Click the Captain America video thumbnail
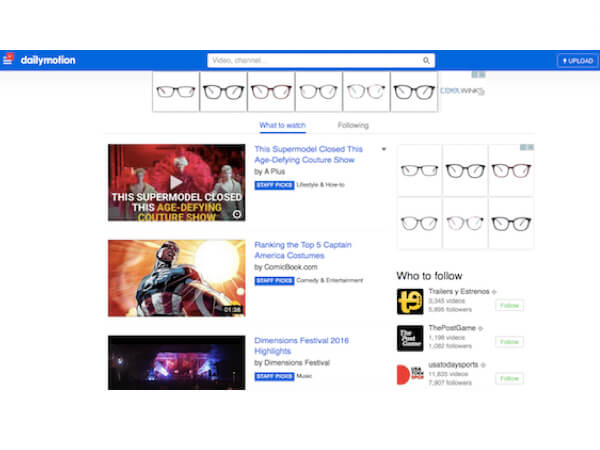The image size is (600, 450). pos(176,277)
